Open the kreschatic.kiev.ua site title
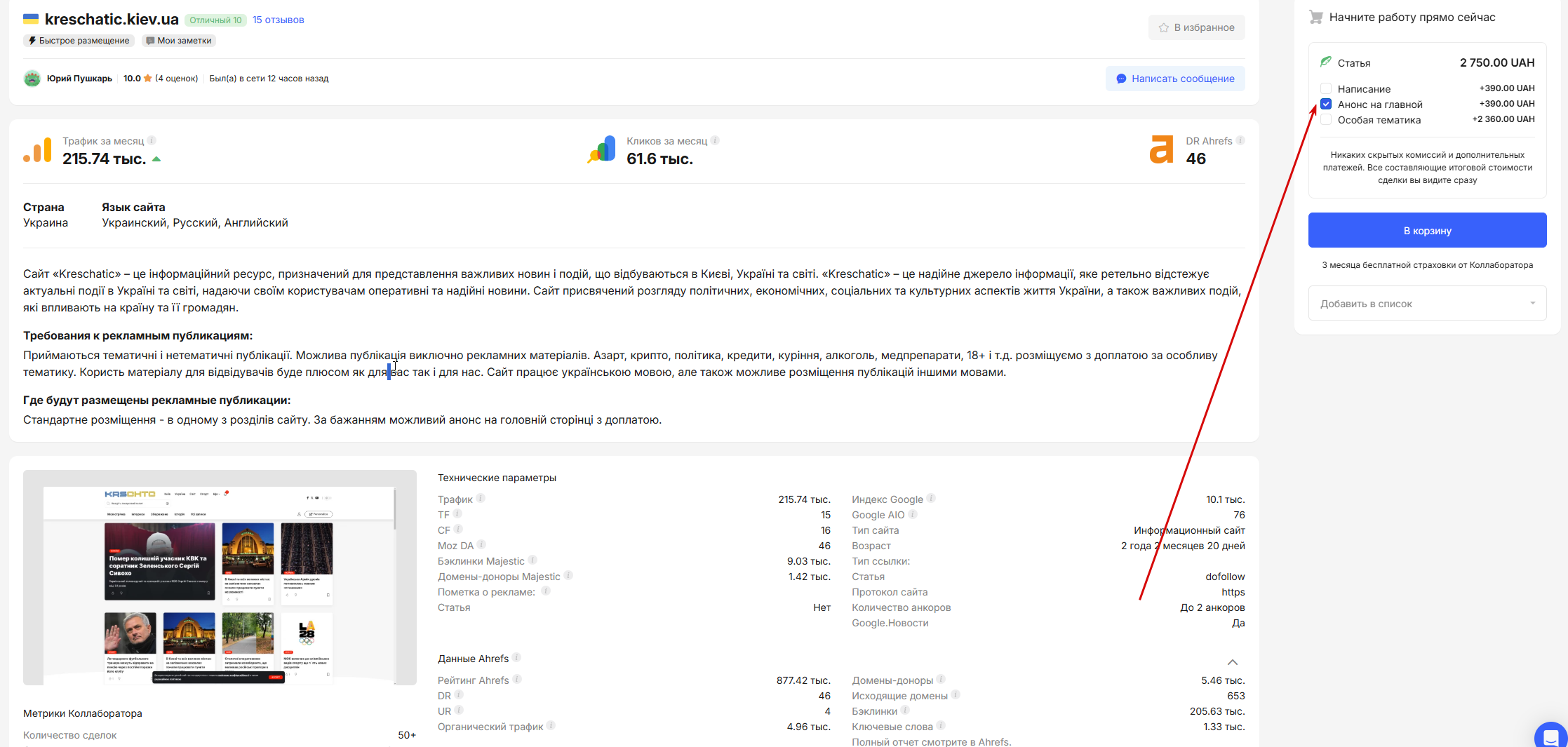Image resolution: width=1568 pixels, height=747 pixels. coord(112,19)
